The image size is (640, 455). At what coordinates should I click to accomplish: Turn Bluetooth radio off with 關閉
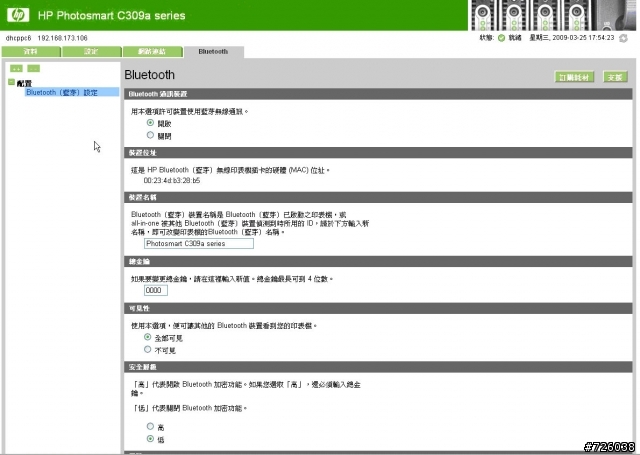pyautogui.click(x=150, y=135)
